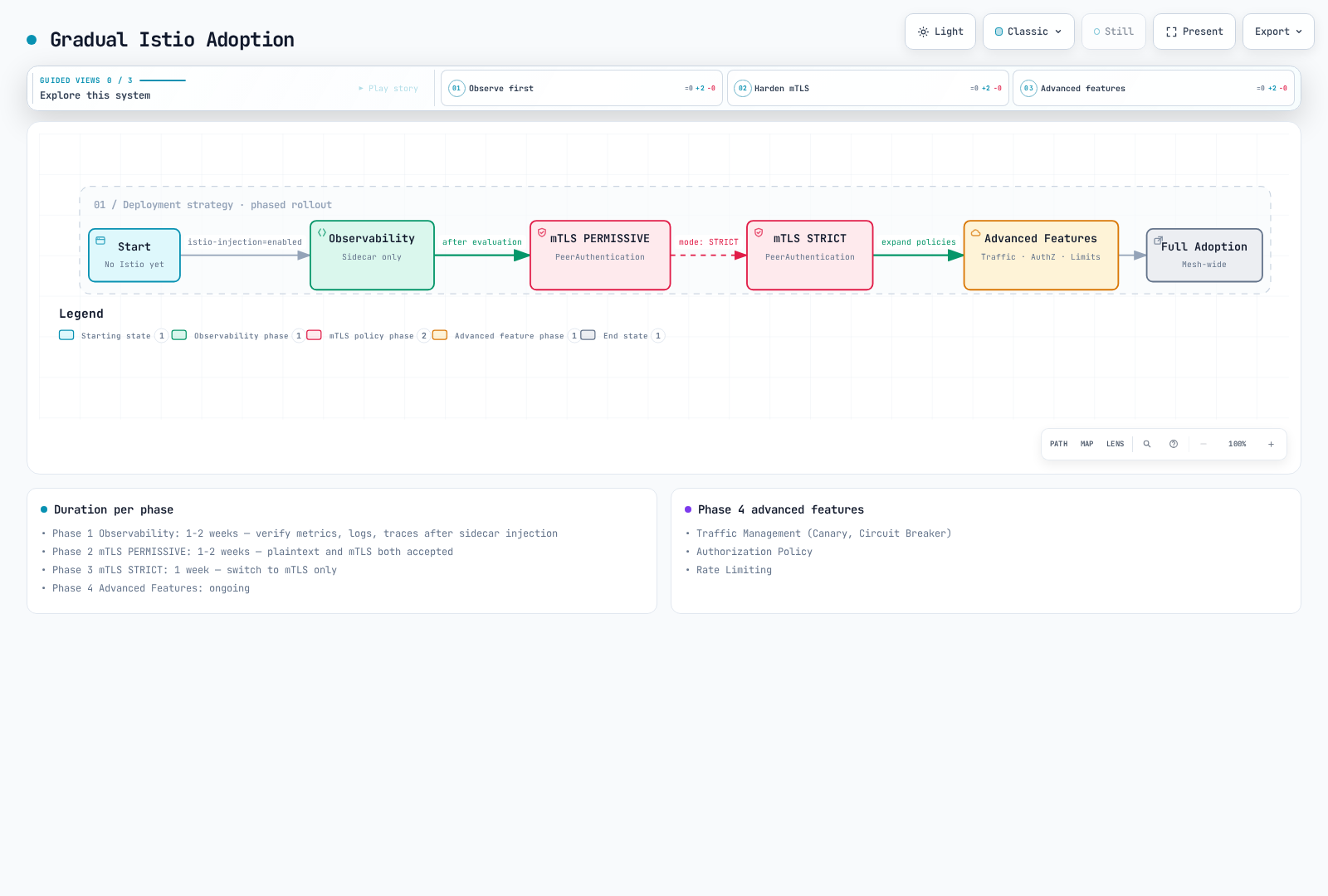The image size is (1328, 896).
Task: Select the Full Adoption node title
Action: click(x=1204, y=246)
